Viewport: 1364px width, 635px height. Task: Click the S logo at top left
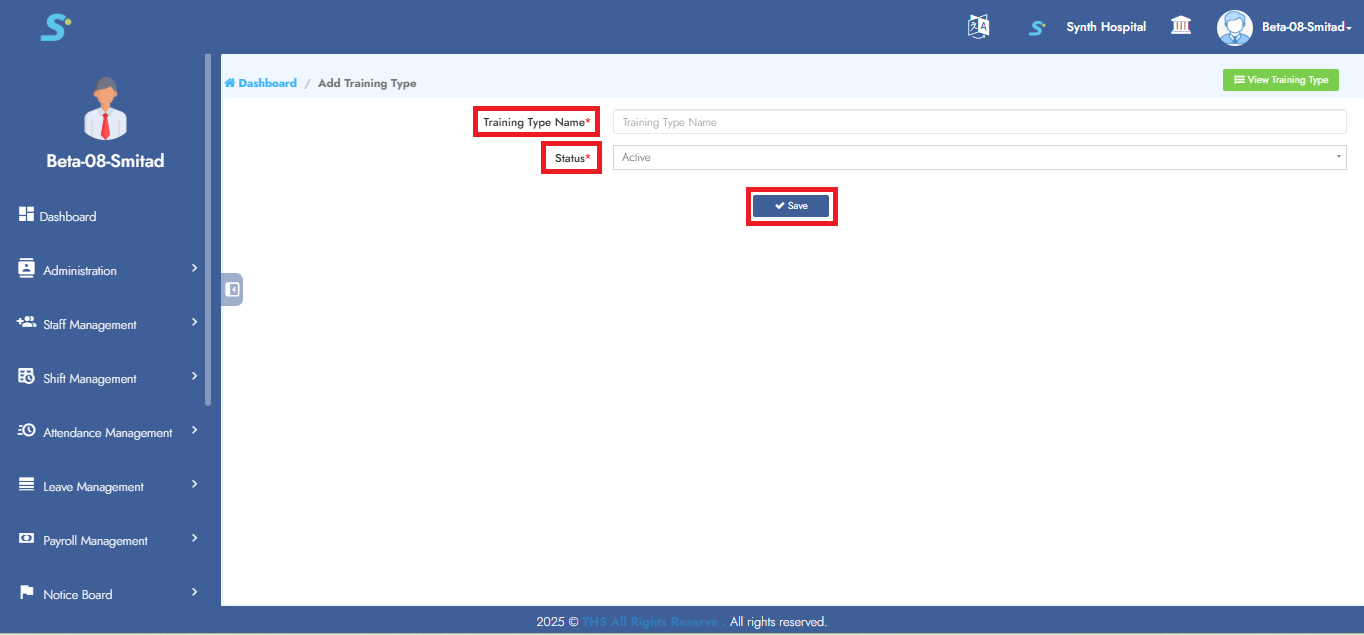click(x=55, y=27)
